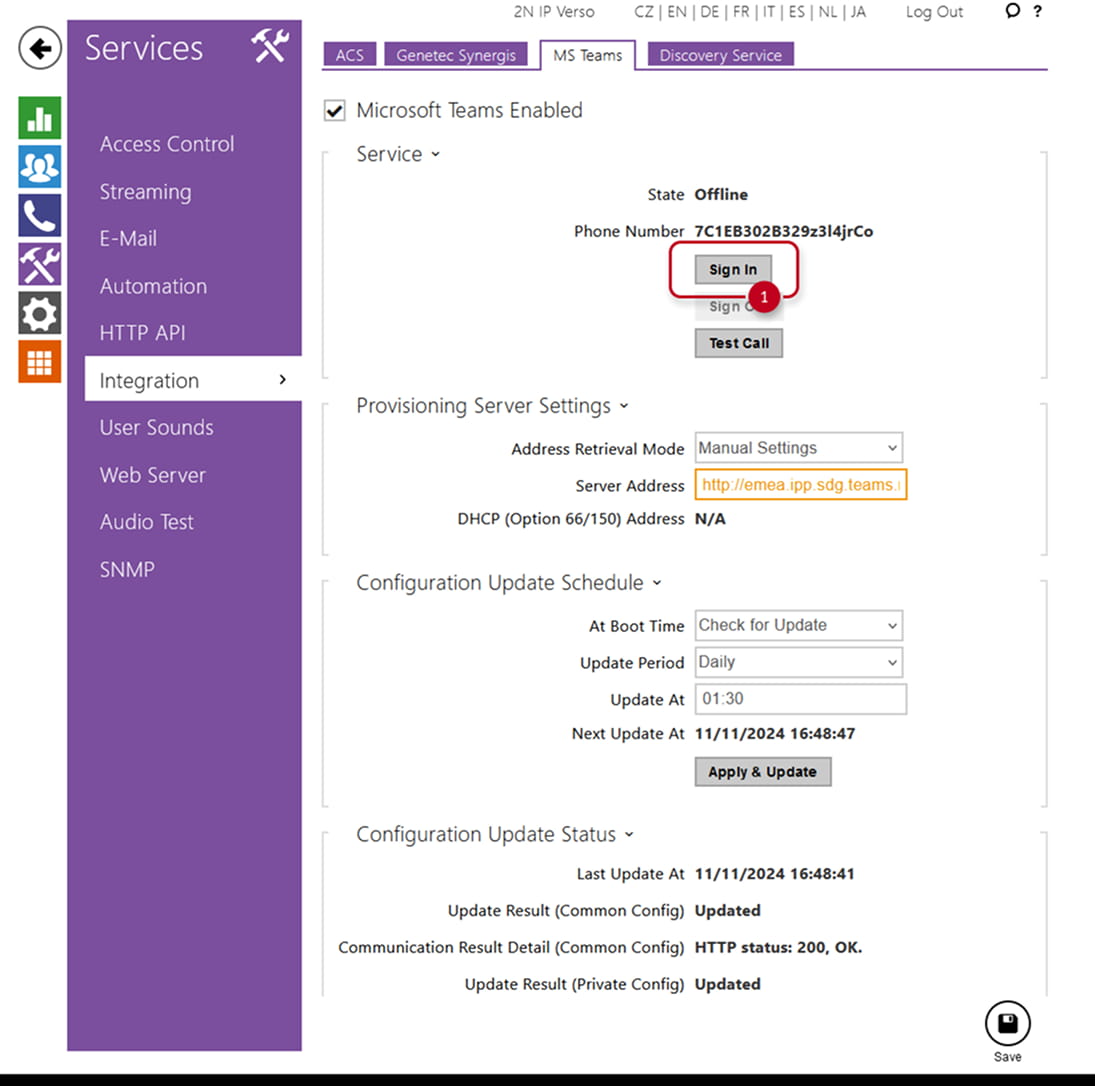
Task: Open Web Server menu item
Action: pos(152,475)
